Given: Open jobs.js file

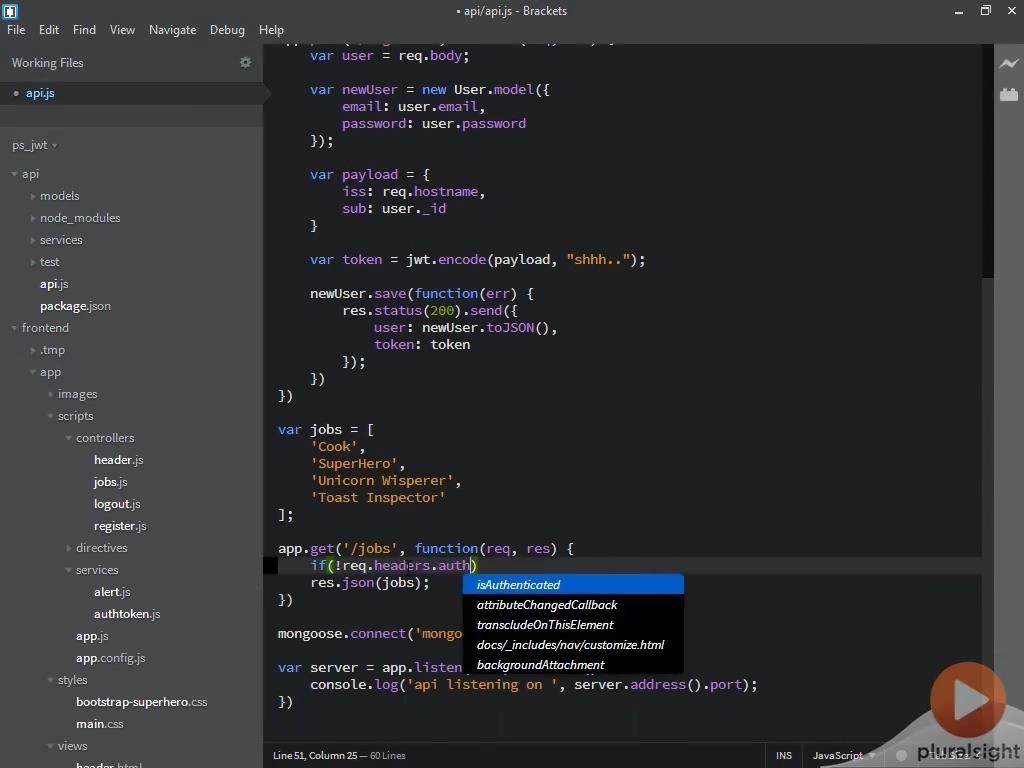Looking at the screenshot, I should click(110, 482).
